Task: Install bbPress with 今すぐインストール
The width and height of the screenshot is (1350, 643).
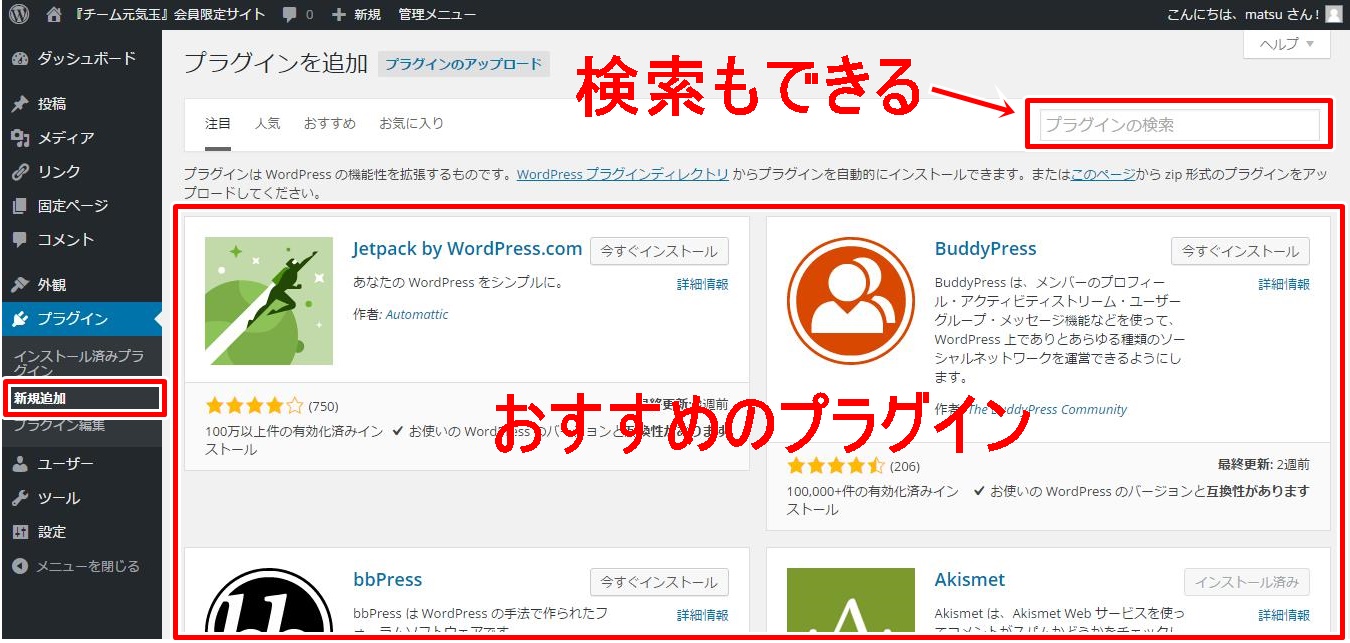Action: point(659,582)
